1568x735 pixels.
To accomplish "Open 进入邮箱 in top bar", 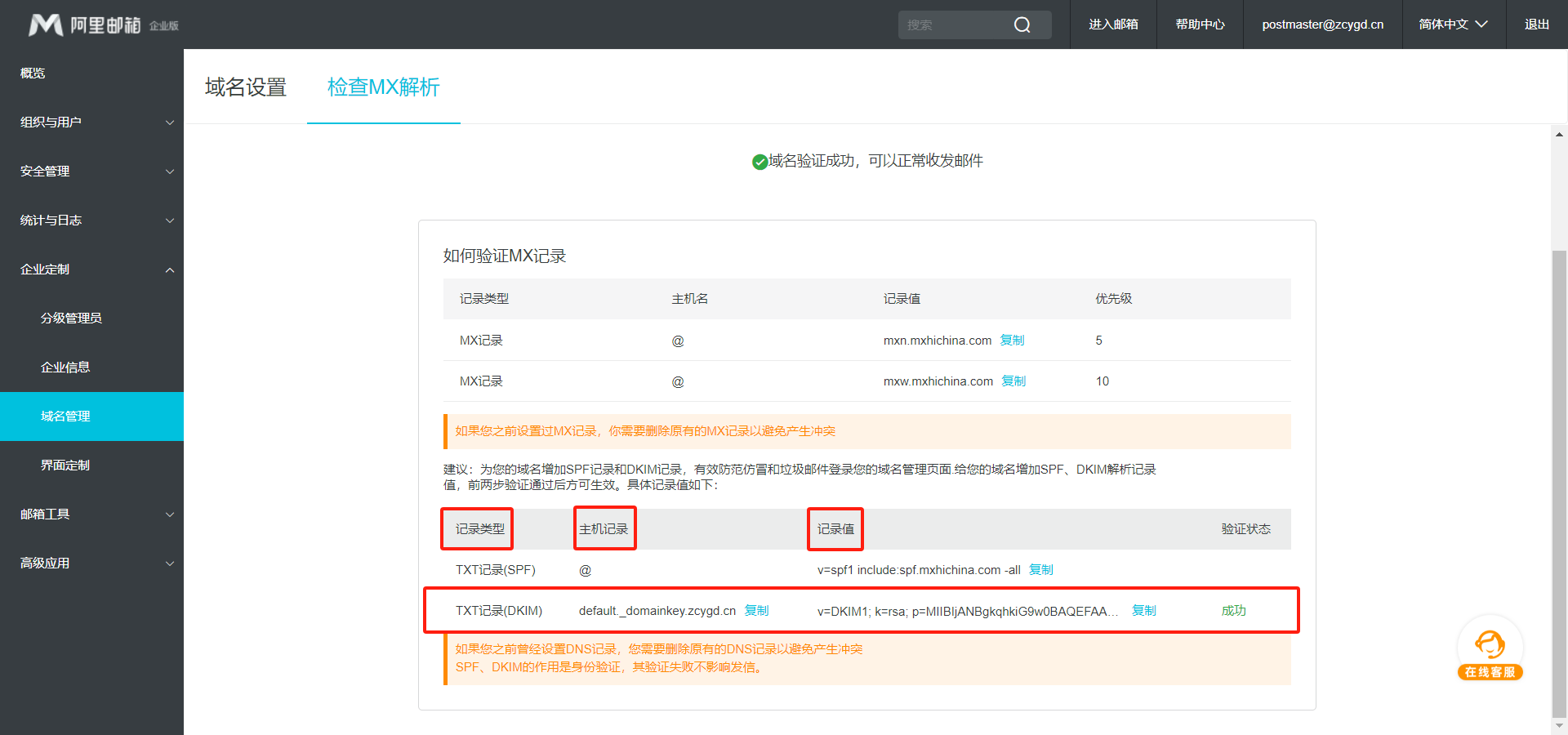I will pos(1113,24).
